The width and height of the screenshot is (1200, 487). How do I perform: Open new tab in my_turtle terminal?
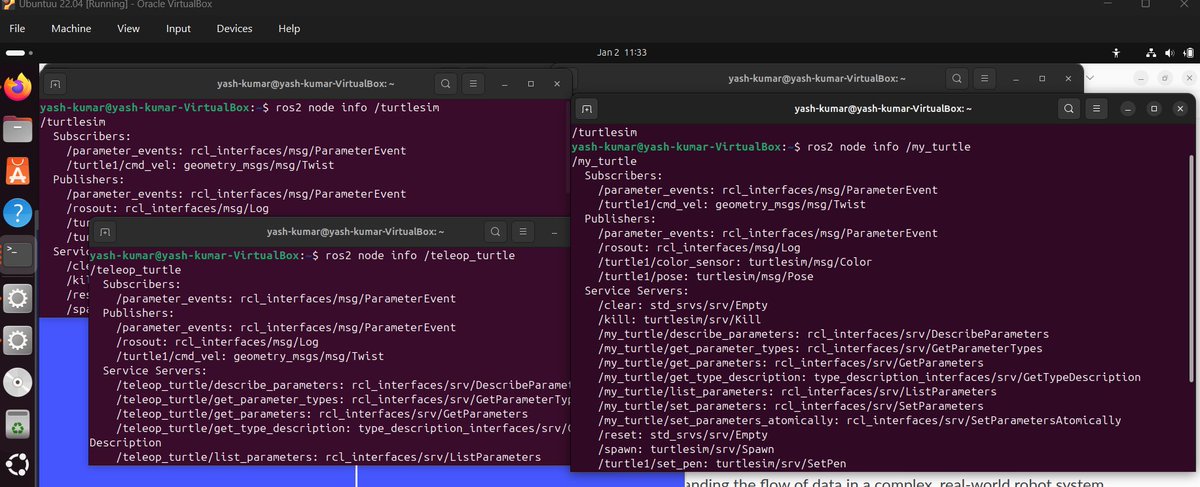(587, 109)
